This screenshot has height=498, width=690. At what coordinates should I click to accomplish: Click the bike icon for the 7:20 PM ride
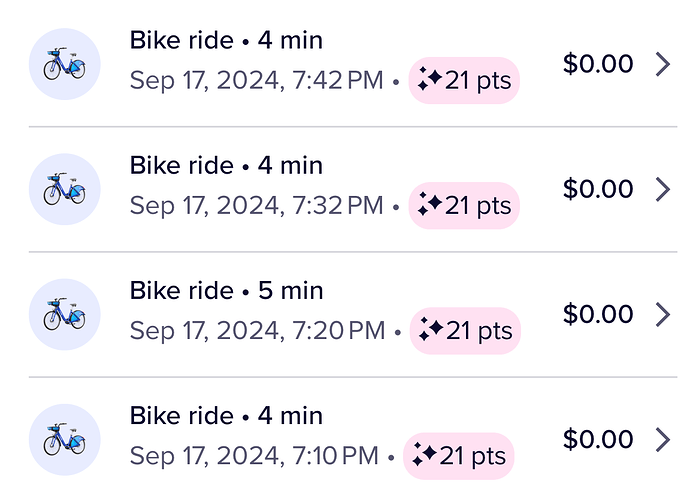pyautogui.click(x=65, y=314)
